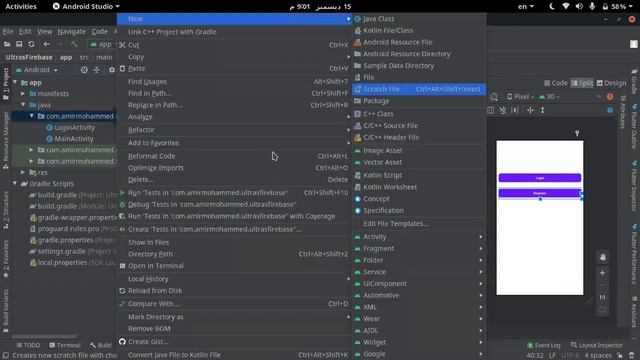Open the Build tool window
The width and height of the screenshot is (640, 360).
click(100, 345)
